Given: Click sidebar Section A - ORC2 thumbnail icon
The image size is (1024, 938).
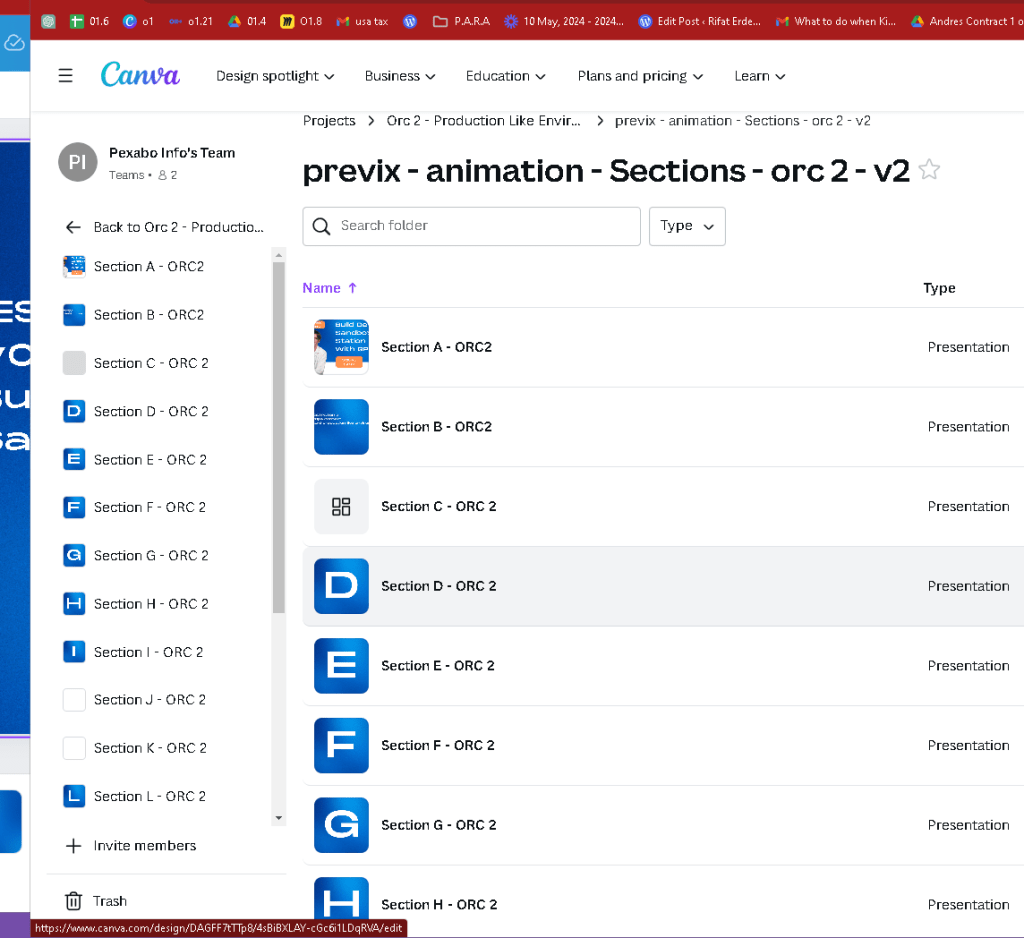Looking at the screenshot, I should 74,267.
